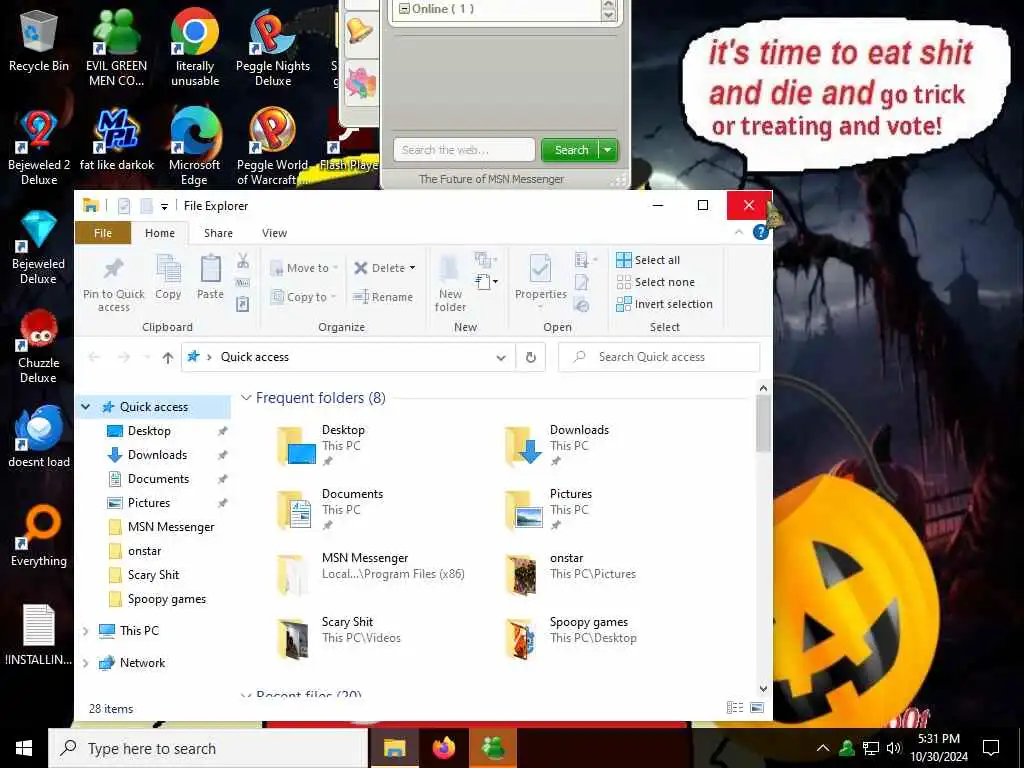1024x768 pixels.
Task: Click the Paste icon in ribbon
Action: pyautogui.click(x=210, y=277)
